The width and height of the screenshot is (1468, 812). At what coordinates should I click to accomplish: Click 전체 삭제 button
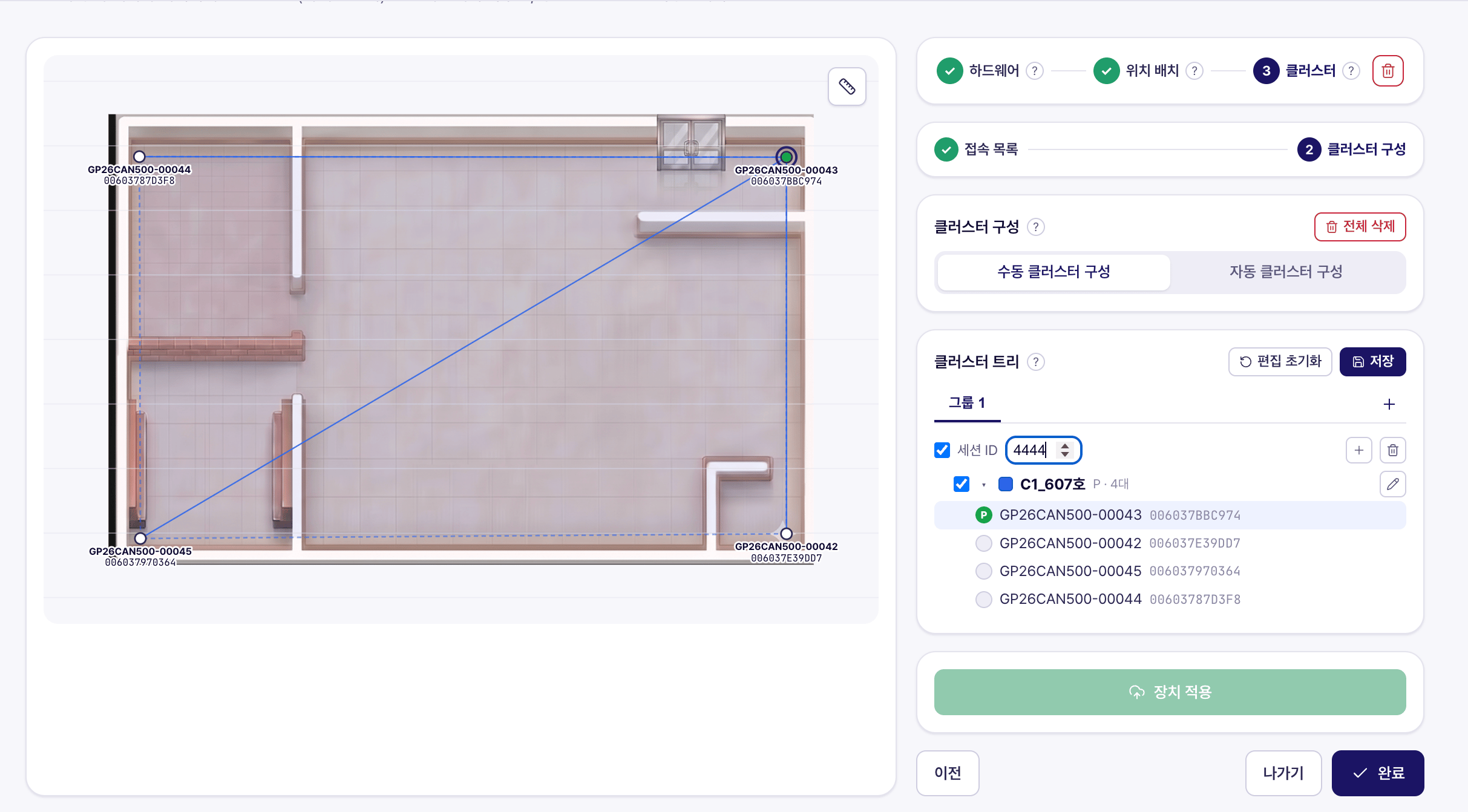[x=1360, y=227]
